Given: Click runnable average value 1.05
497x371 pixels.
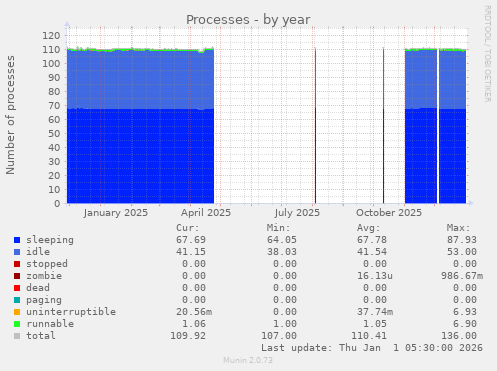Looking at the screenshot, I should (375, 324).
